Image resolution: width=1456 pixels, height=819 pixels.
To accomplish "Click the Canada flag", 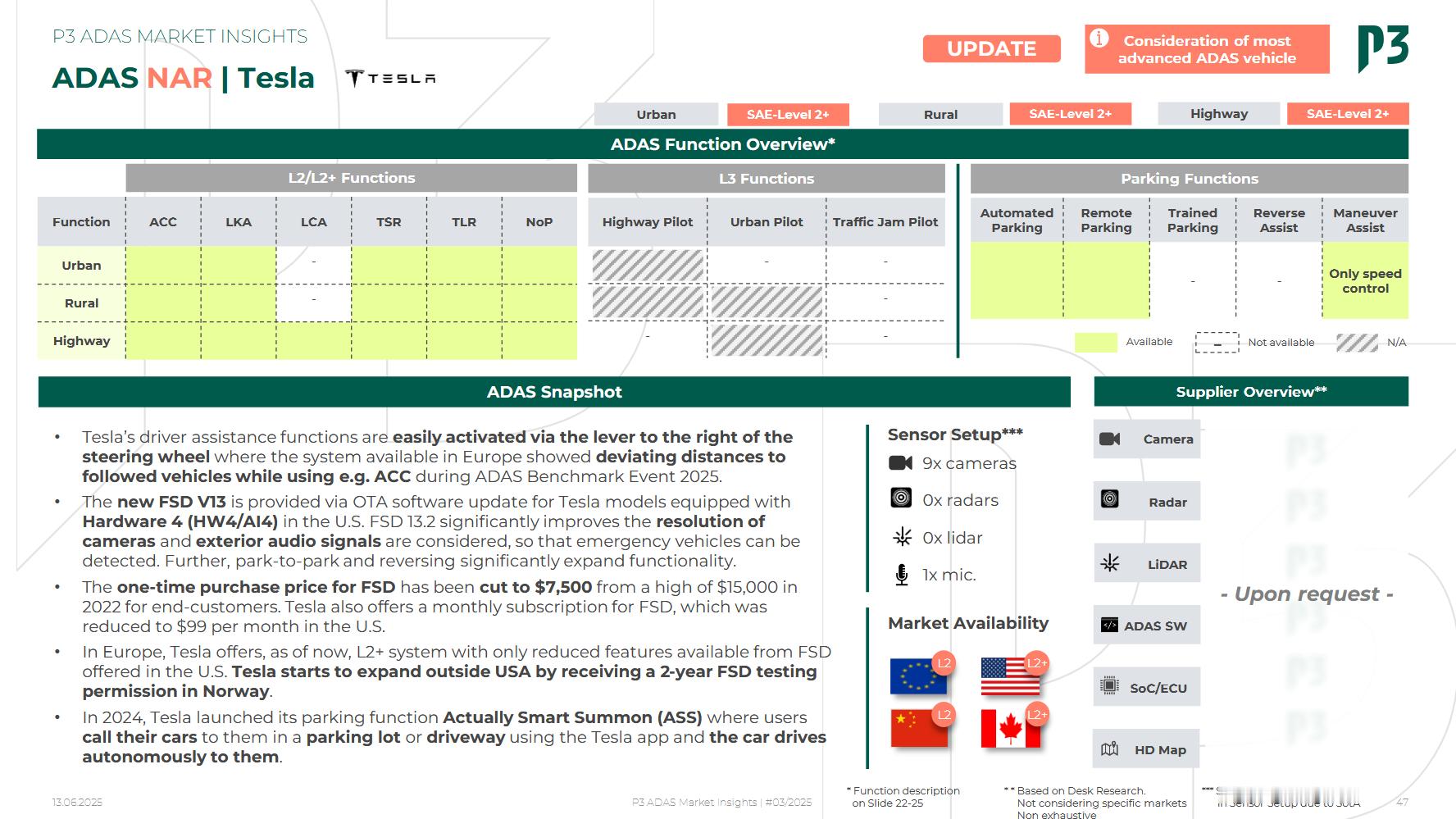I will click(1010, 728).
